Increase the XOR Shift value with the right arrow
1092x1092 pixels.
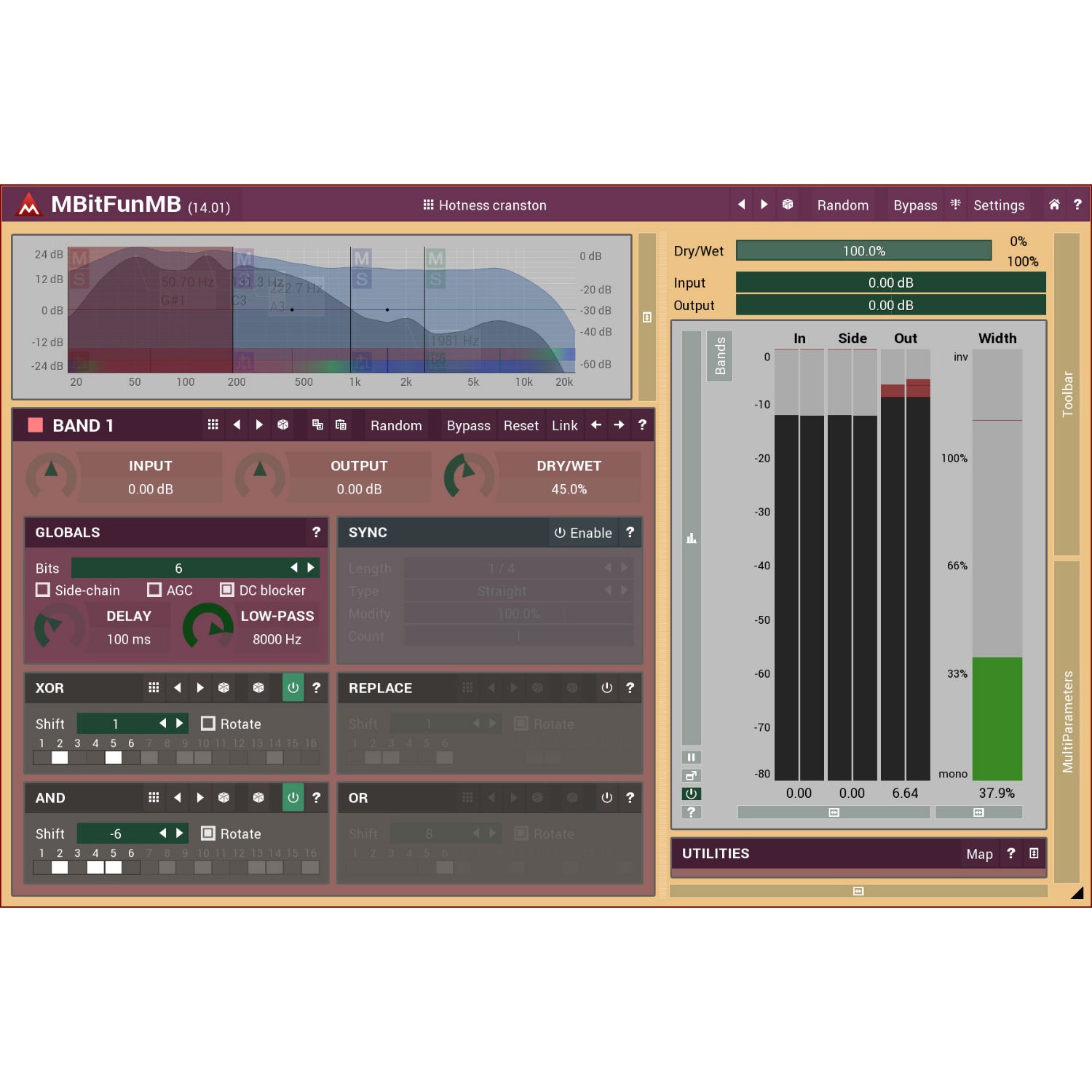coord(180,723)
